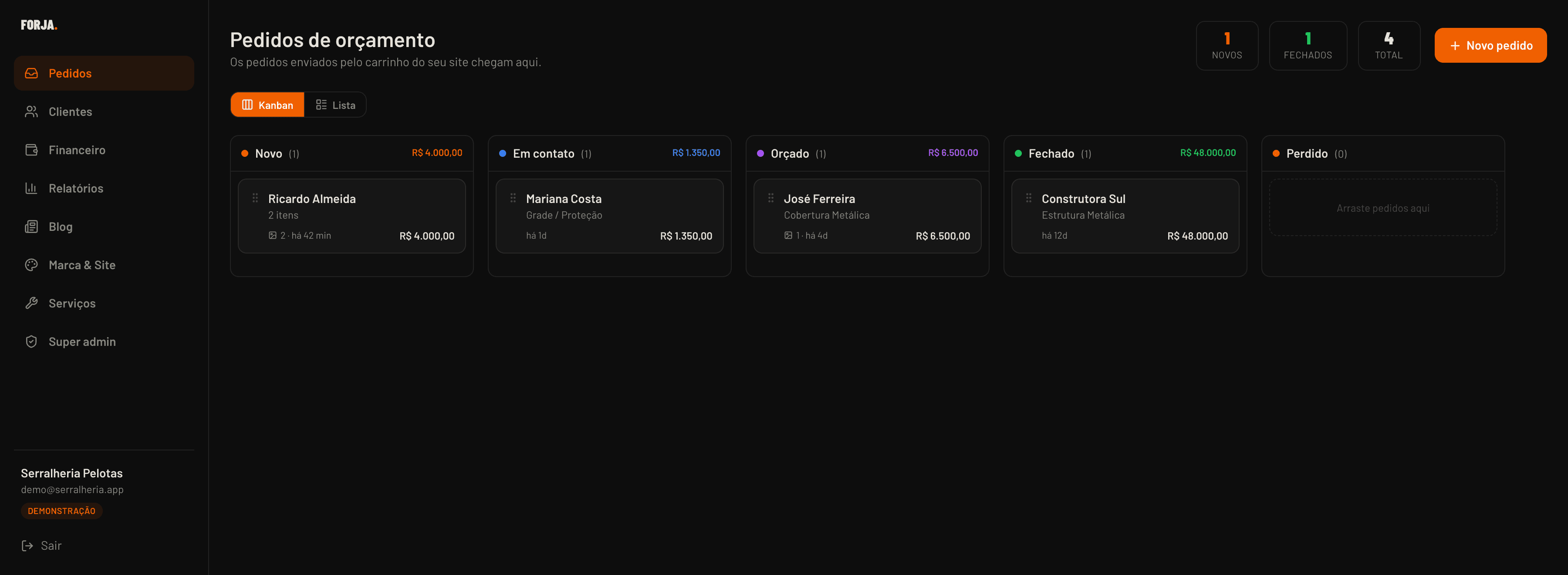Open Relatórios in the sidebar
Screen dimensions: 1568x575
pyautogui.click(x=104, y=188)
